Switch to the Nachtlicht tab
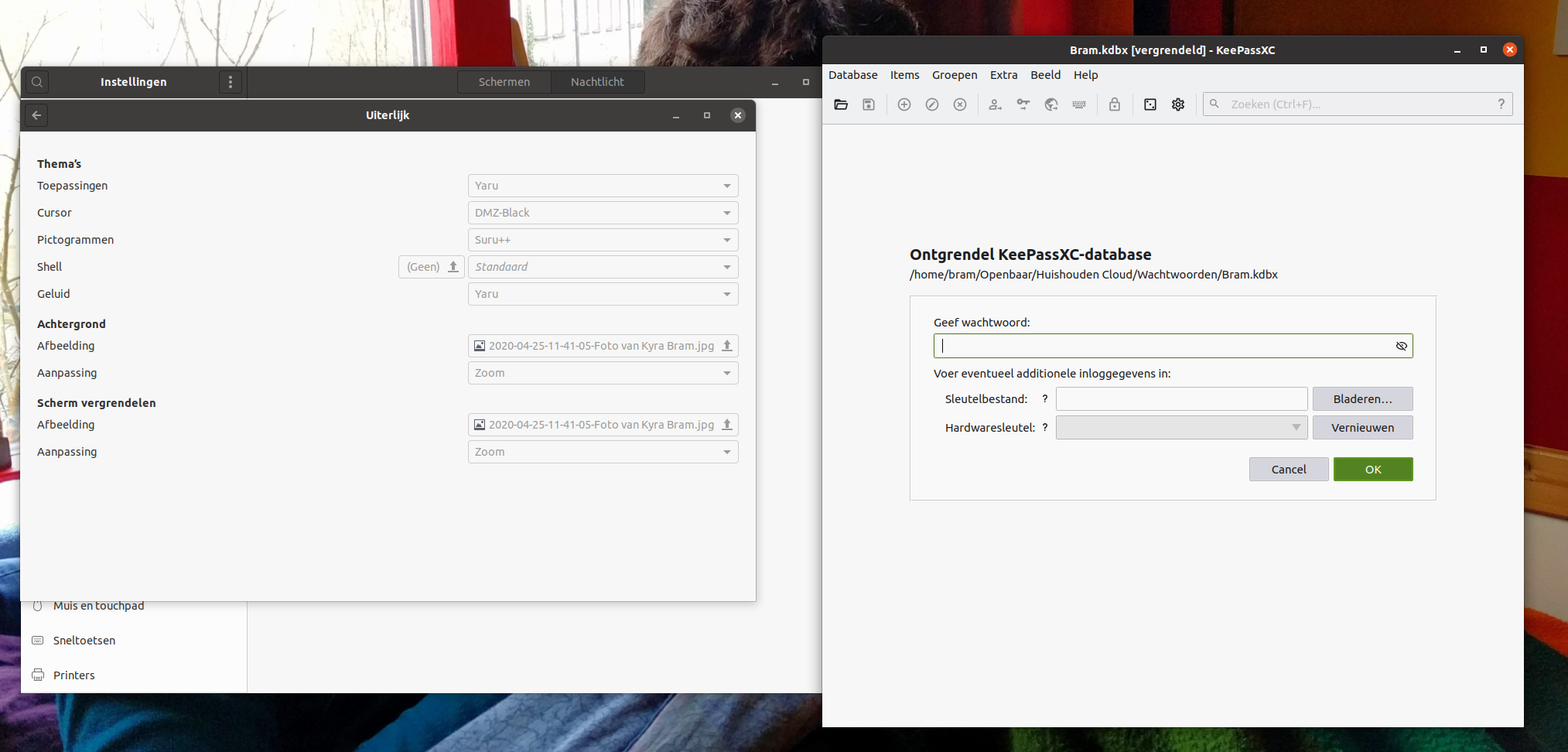 [597, 82]
